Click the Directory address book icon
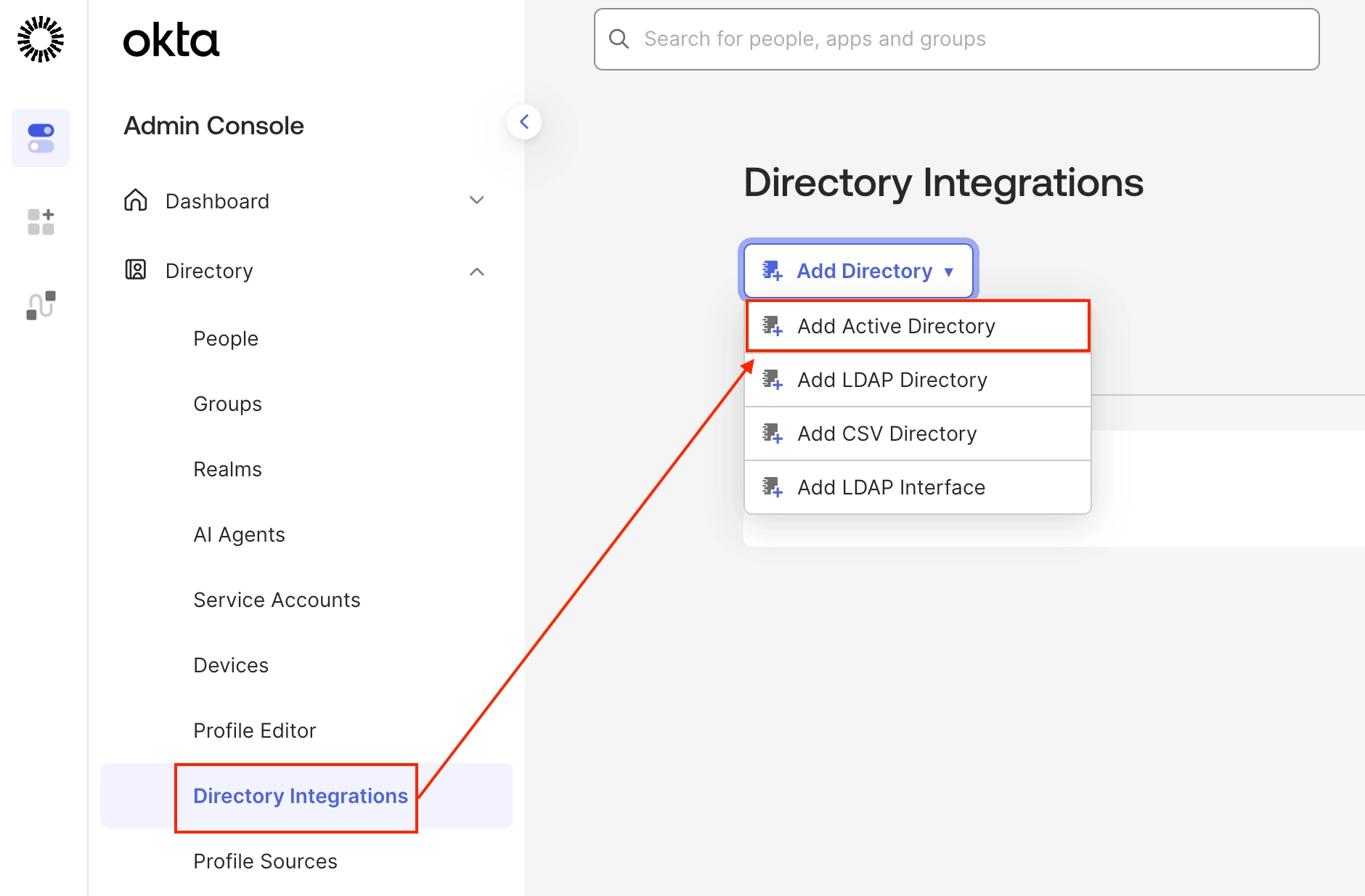 136,270
